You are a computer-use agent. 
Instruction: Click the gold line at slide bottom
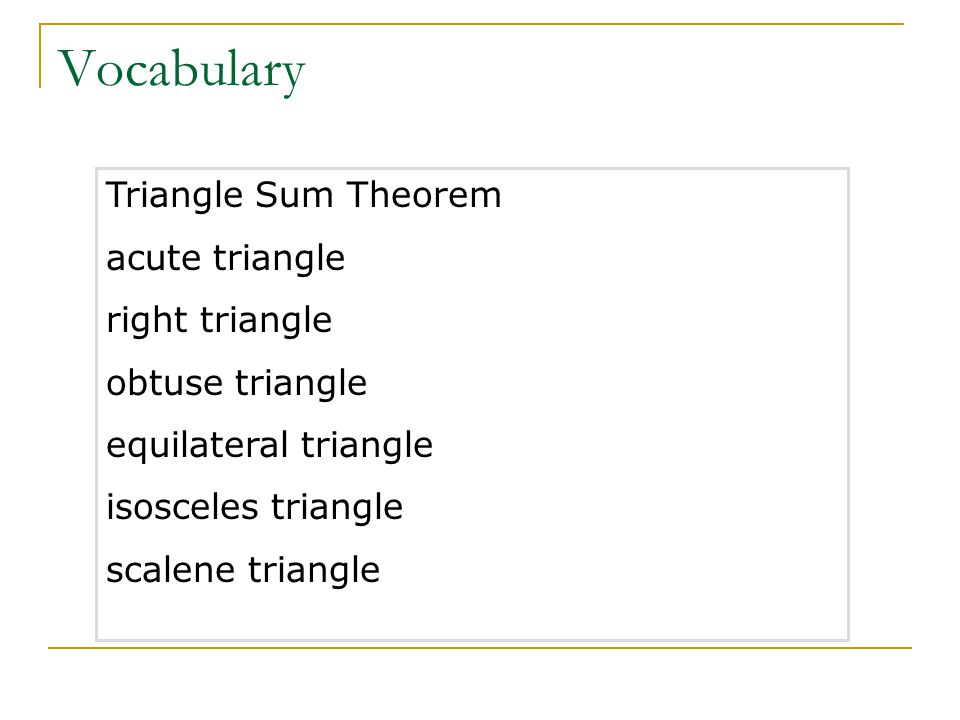pos(480,647)
